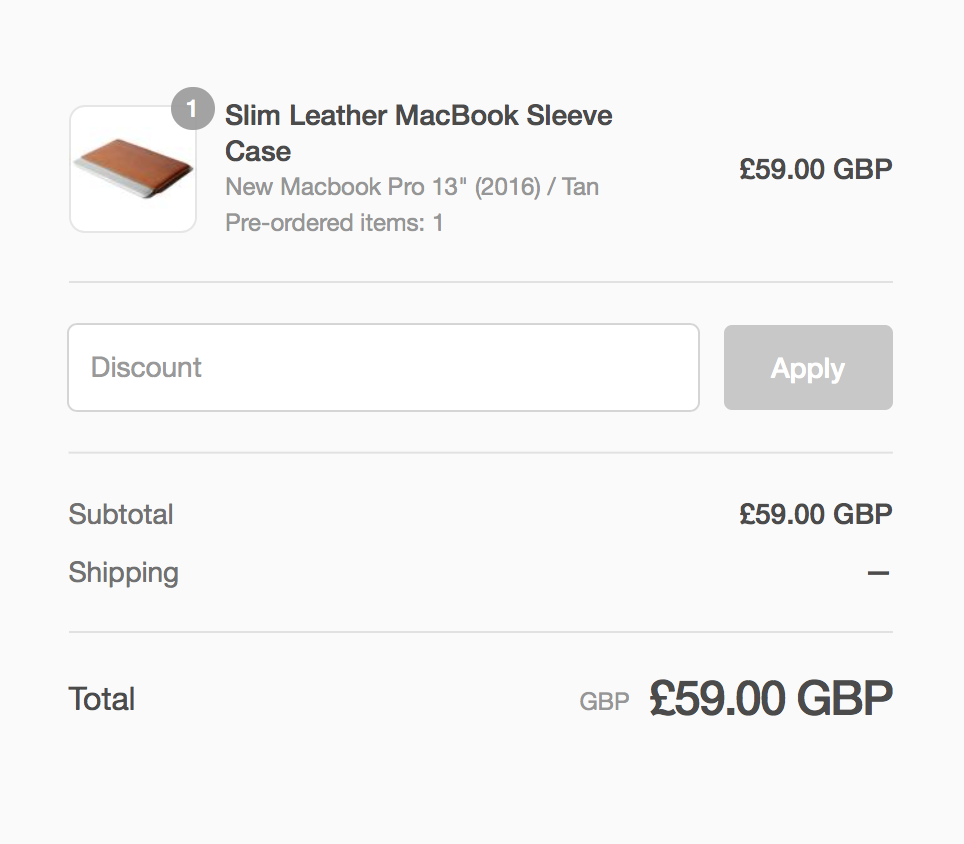This screenshot has height=844, width=964.
Task: Click the Total label
Action: point(102,699)
